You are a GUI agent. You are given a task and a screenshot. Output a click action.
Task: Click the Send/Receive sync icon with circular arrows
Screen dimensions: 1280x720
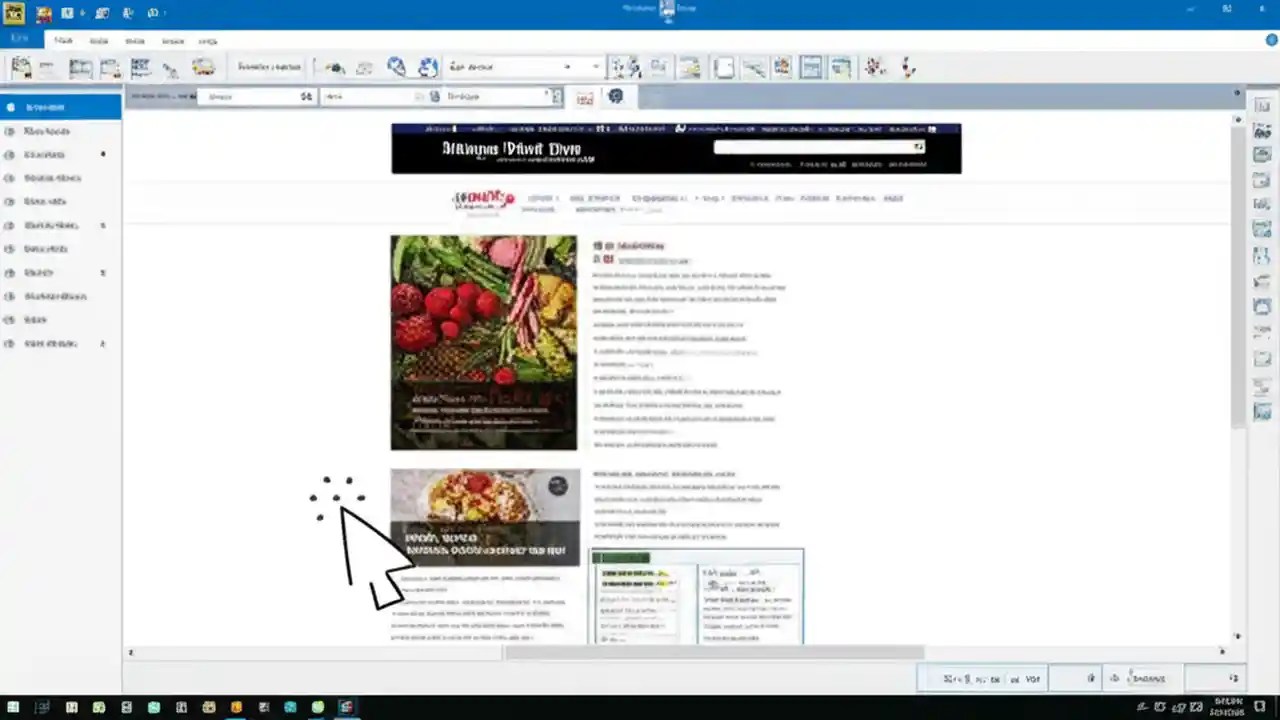point(396,67)
